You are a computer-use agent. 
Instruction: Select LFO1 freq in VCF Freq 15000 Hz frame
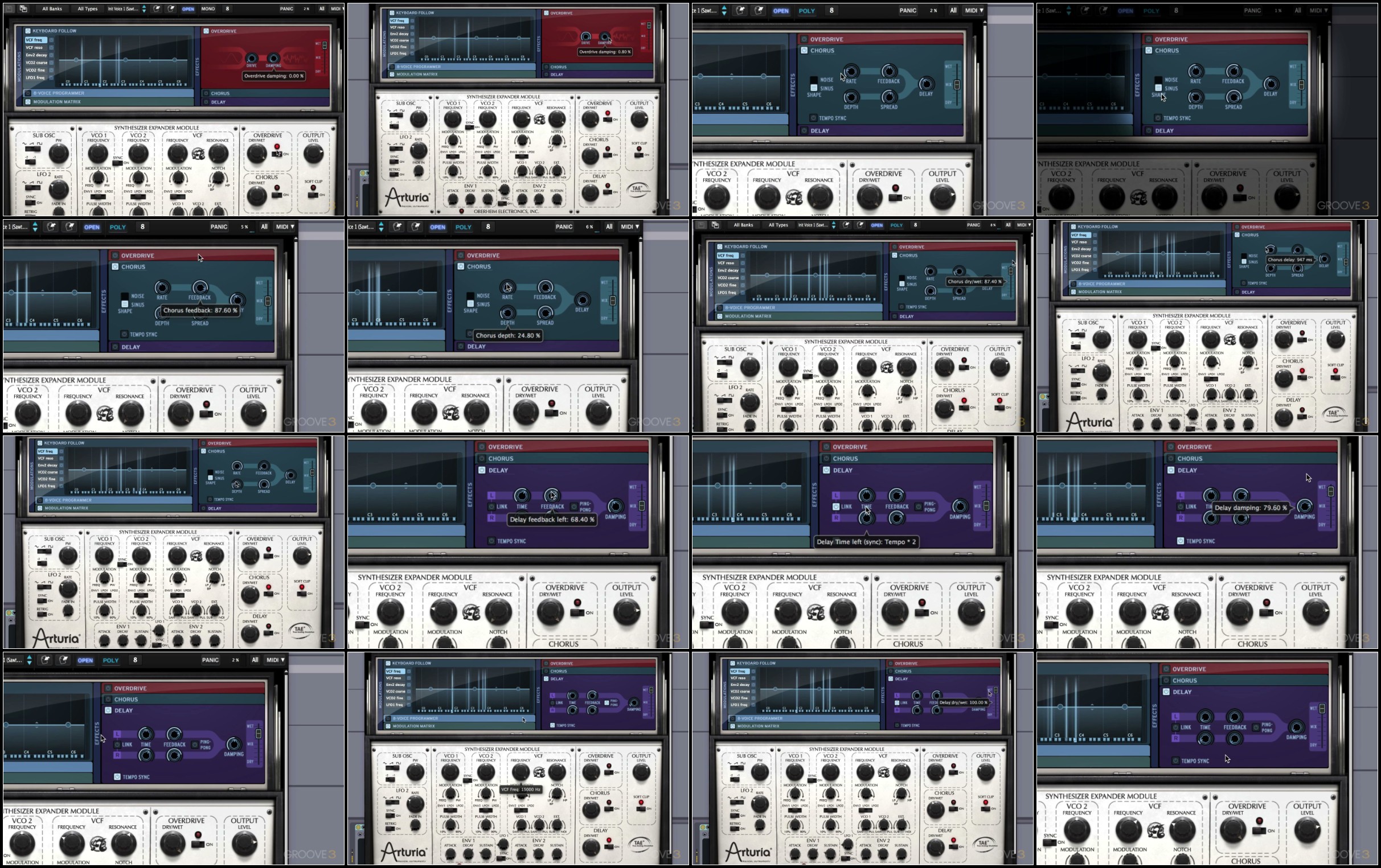click(x=396, y=705)
